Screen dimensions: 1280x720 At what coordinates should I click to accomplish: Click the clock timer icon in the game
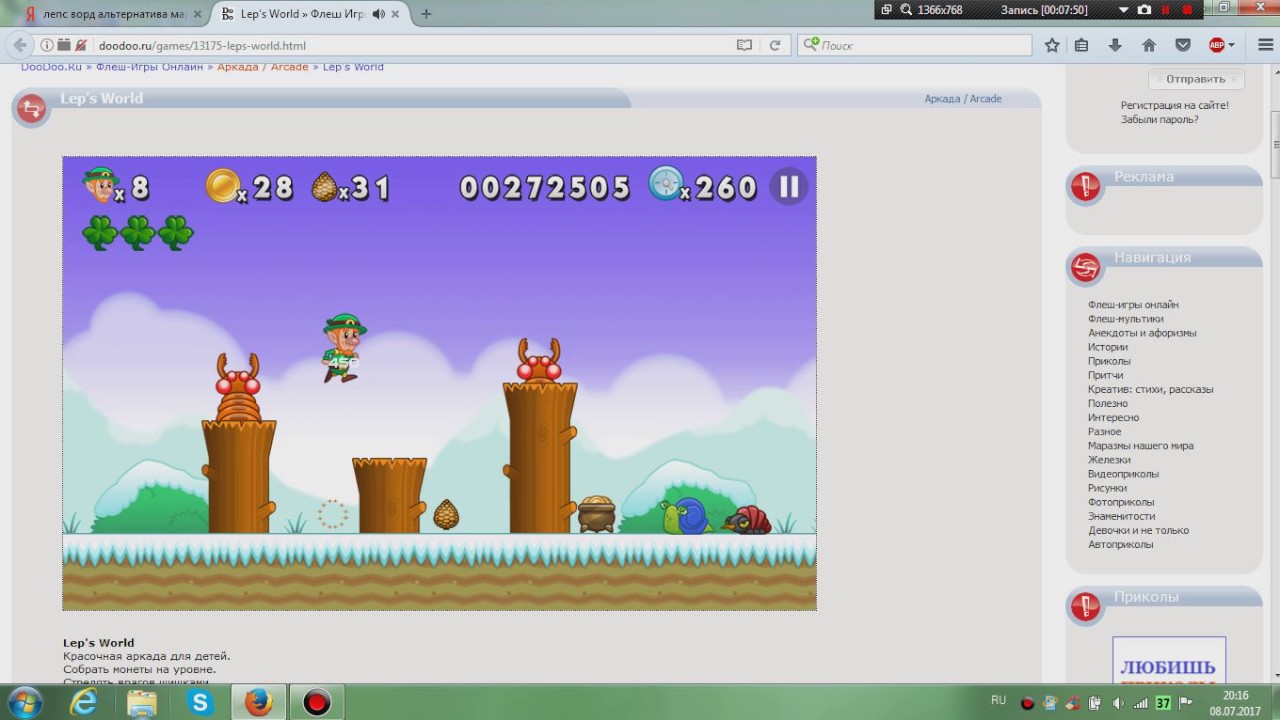pyautogui.click(x=665, y=184)
